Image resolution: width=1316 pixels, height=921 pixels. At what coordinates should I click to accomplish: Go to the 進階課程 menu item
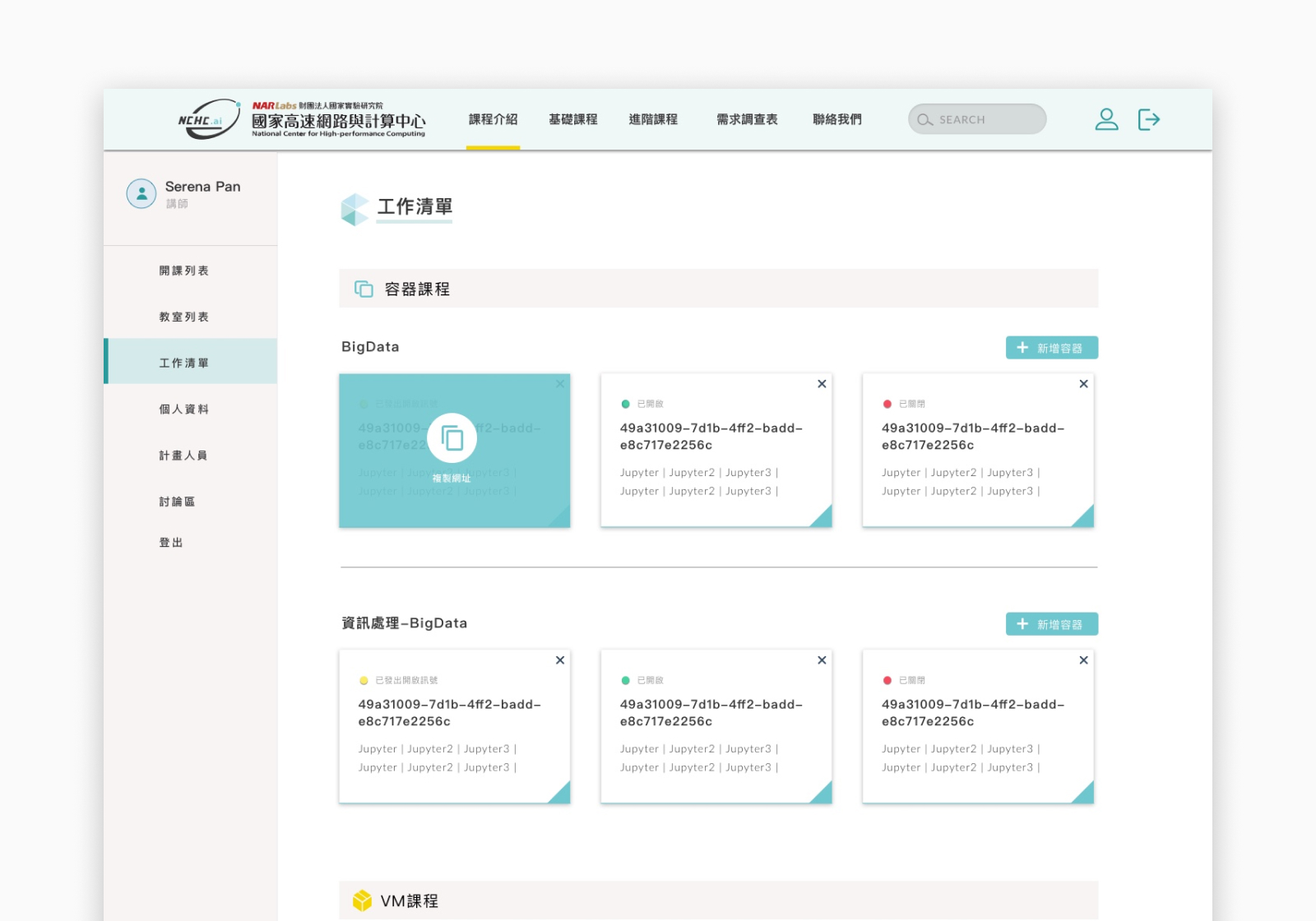click(653, 120)
